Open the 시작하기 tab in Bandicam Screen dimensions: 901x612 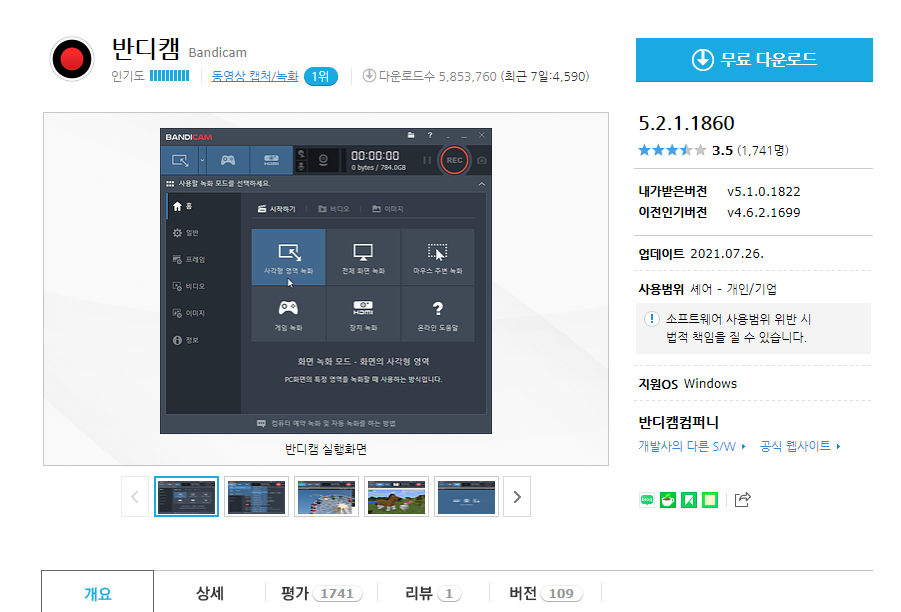[x=276, y=209]
